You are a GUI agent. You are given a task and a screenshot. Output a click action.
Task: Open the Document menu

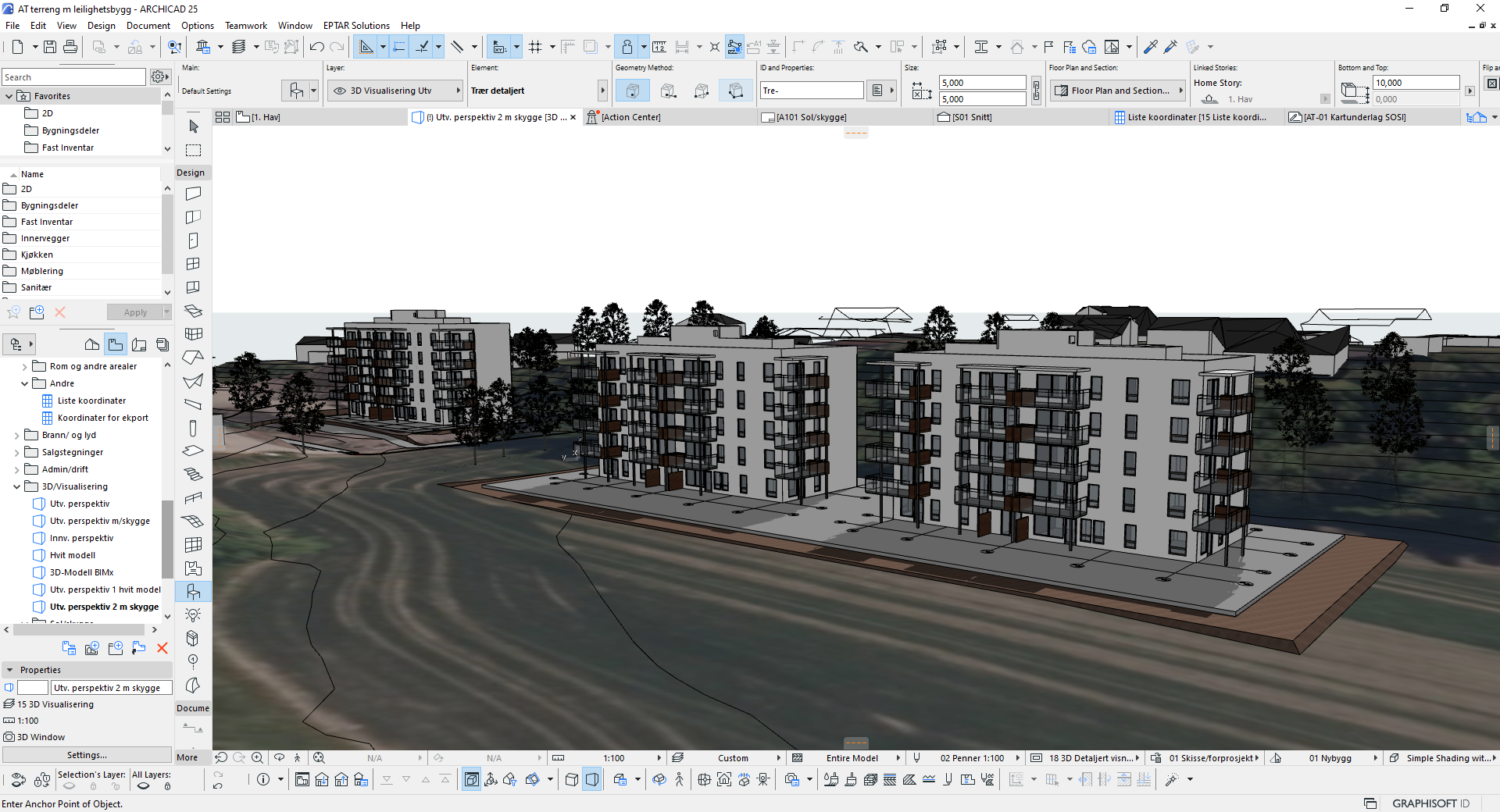point(148,26)
